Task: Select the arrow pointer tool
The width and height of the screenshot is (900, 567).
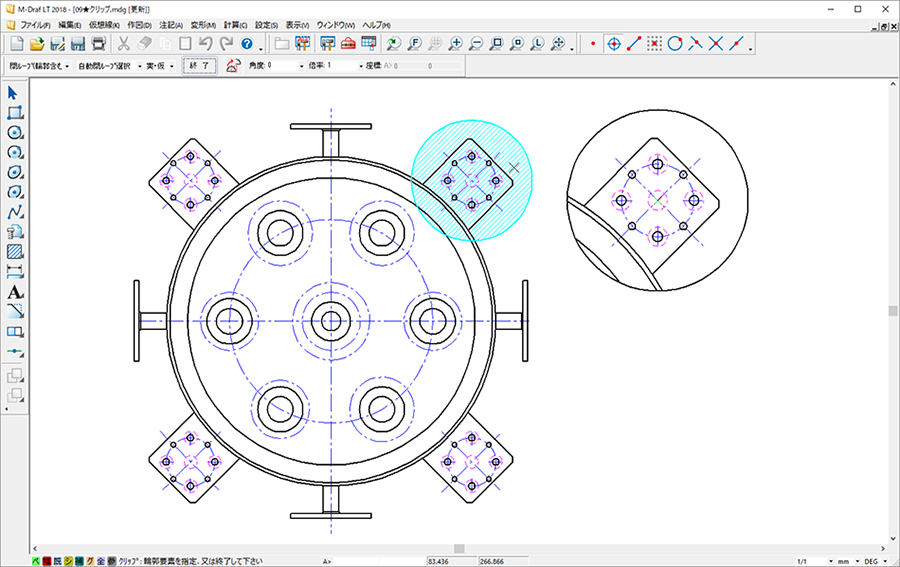Action: (15, 93)
